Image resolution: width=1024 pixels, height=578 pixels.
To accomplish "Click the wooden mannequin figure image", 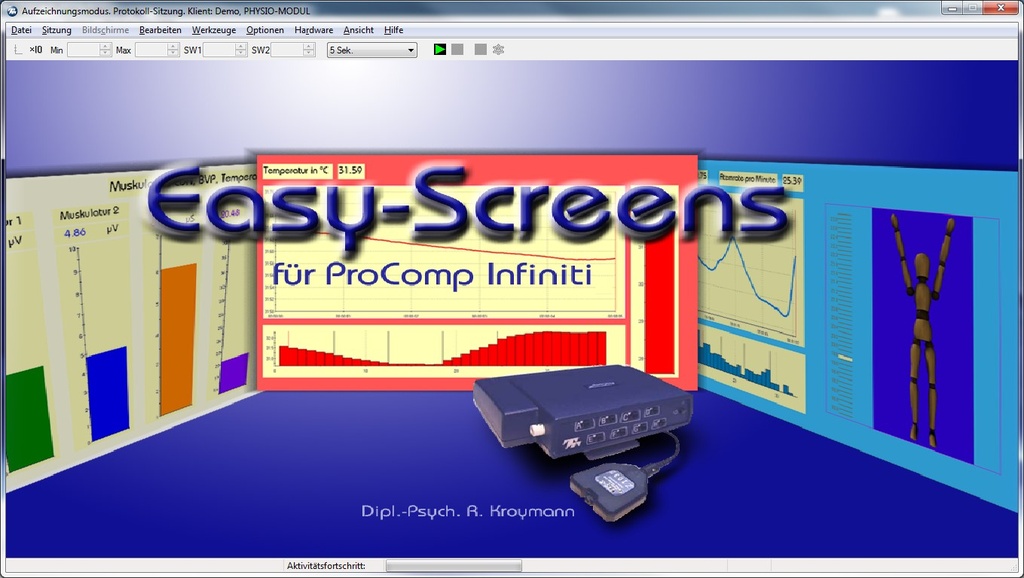I will (923, 330).
